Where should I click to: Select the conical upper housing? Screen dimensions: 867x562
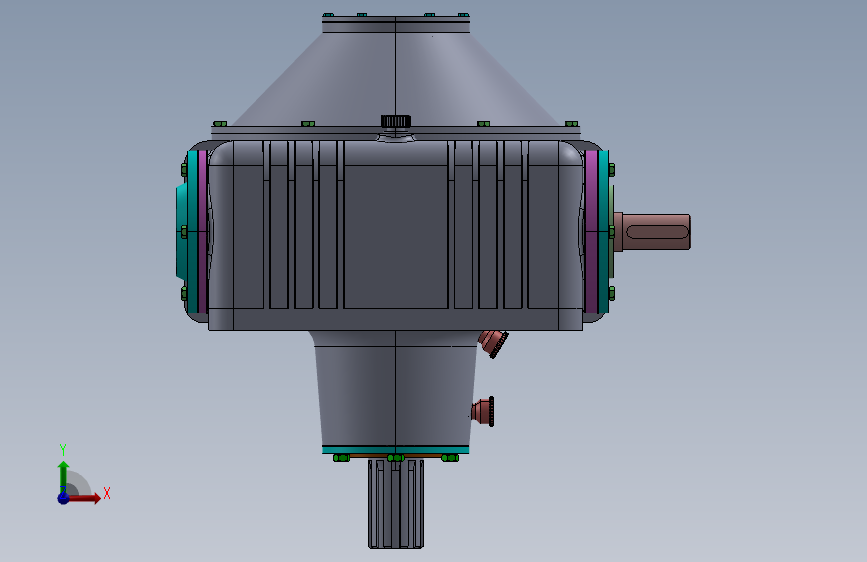coord(396,79)
